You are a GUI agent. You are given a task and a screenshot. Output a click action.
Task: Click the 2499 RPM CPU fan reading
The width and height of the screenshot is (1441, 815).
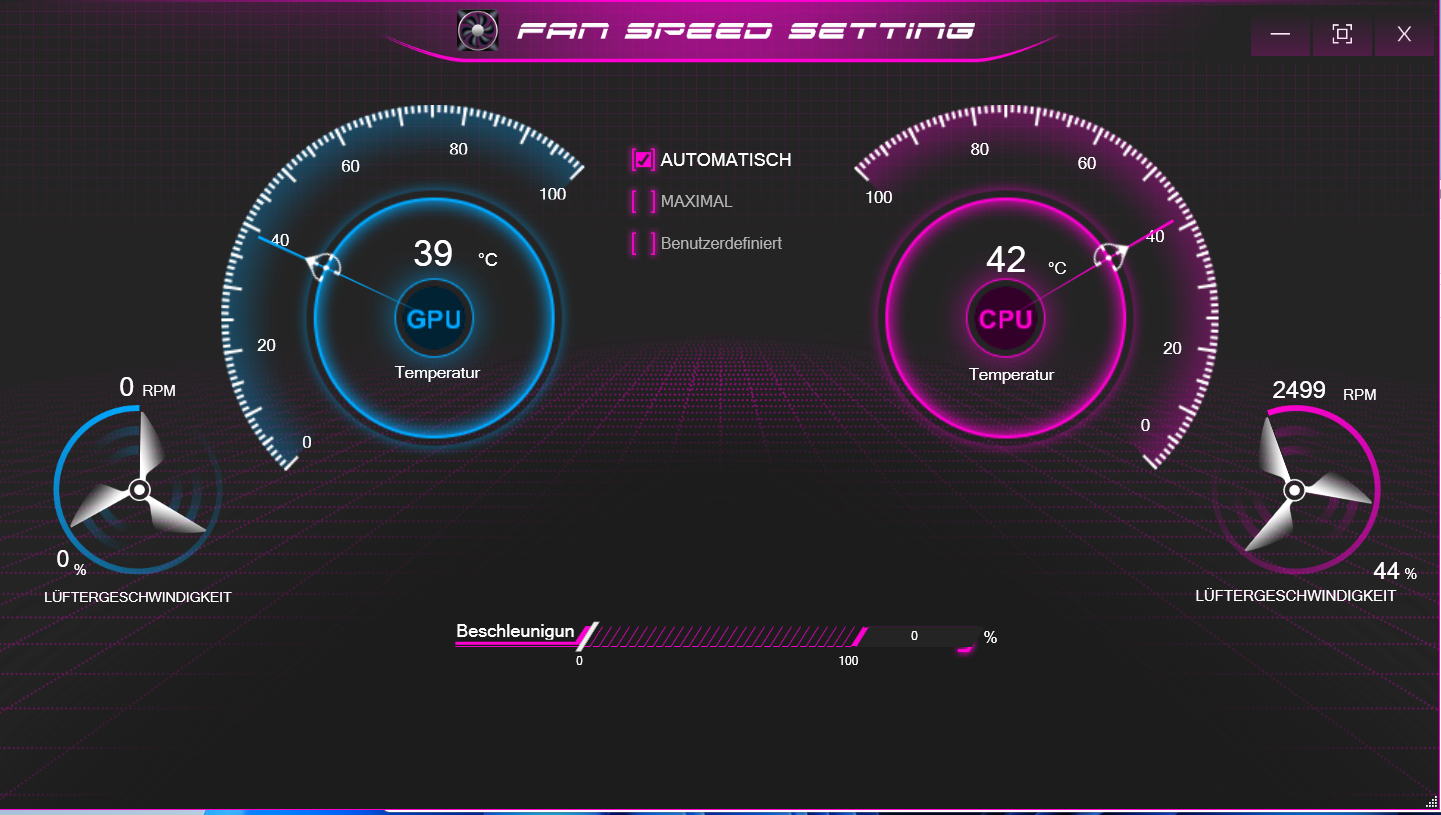pos(1299,391)
